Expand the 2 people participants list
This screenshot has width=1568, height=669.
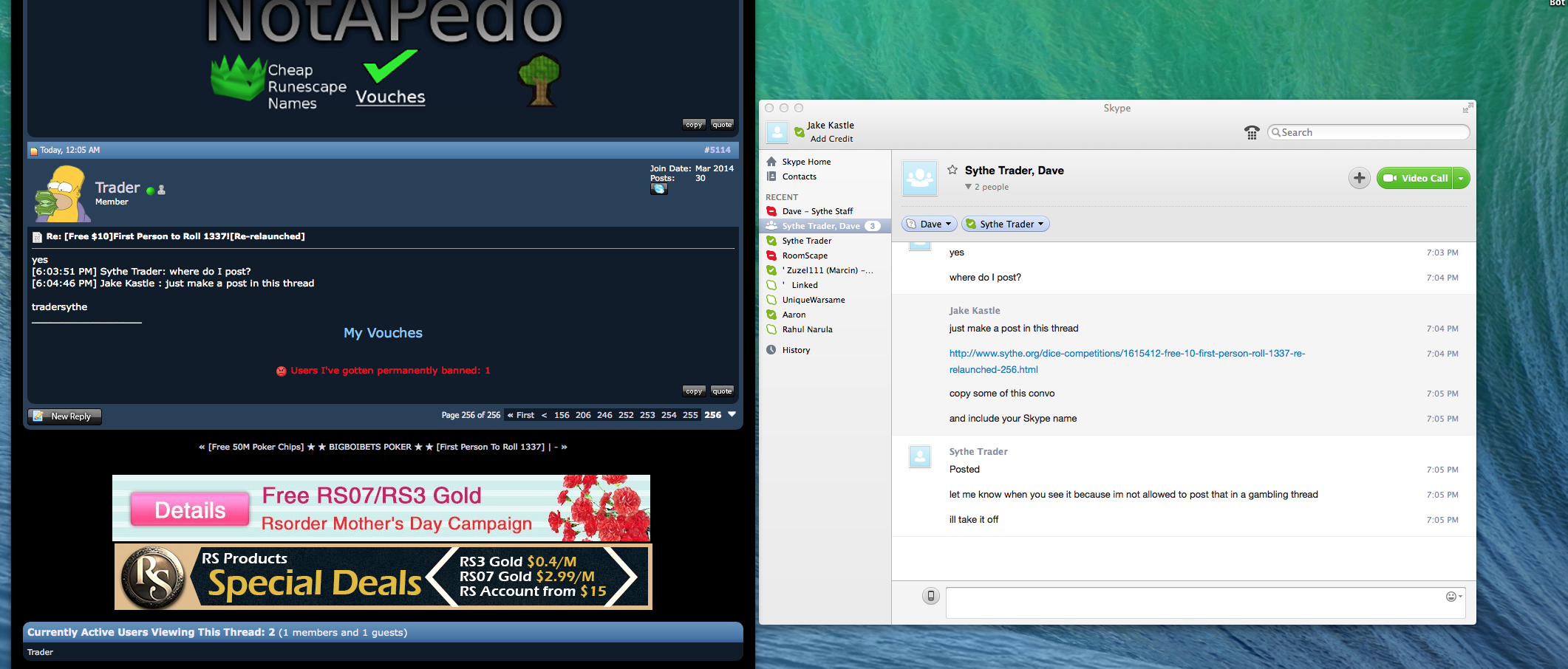tap(986, 187)
